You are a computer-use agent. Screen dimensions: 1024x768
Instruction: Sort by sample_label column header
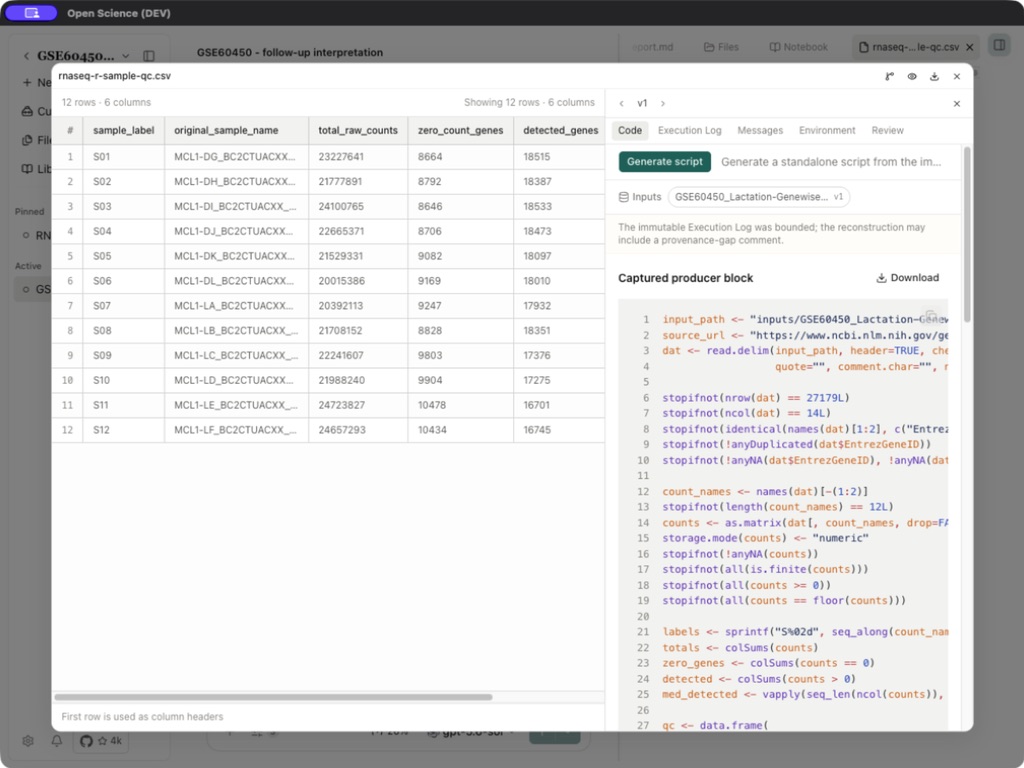point(123,131)
